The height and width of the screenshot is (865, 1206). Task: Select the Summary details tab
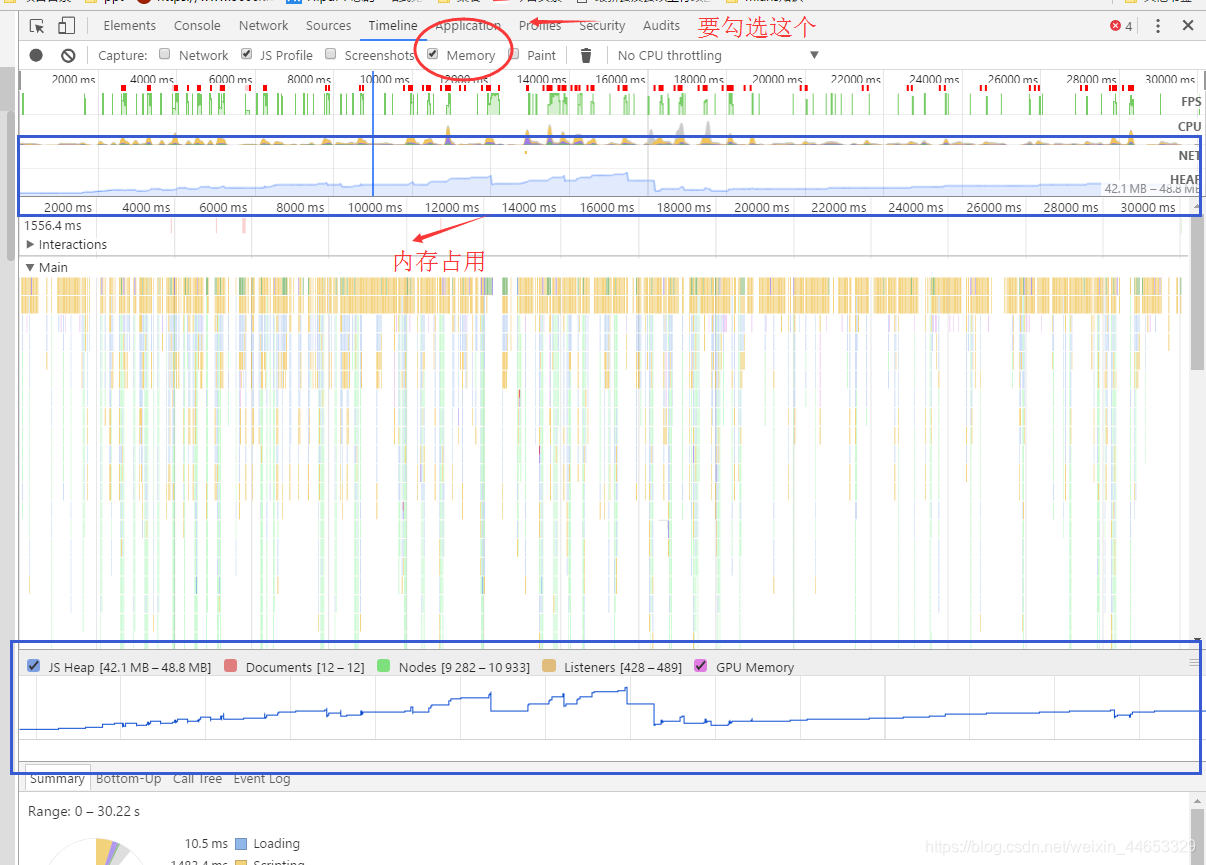[x=57, y=779]
